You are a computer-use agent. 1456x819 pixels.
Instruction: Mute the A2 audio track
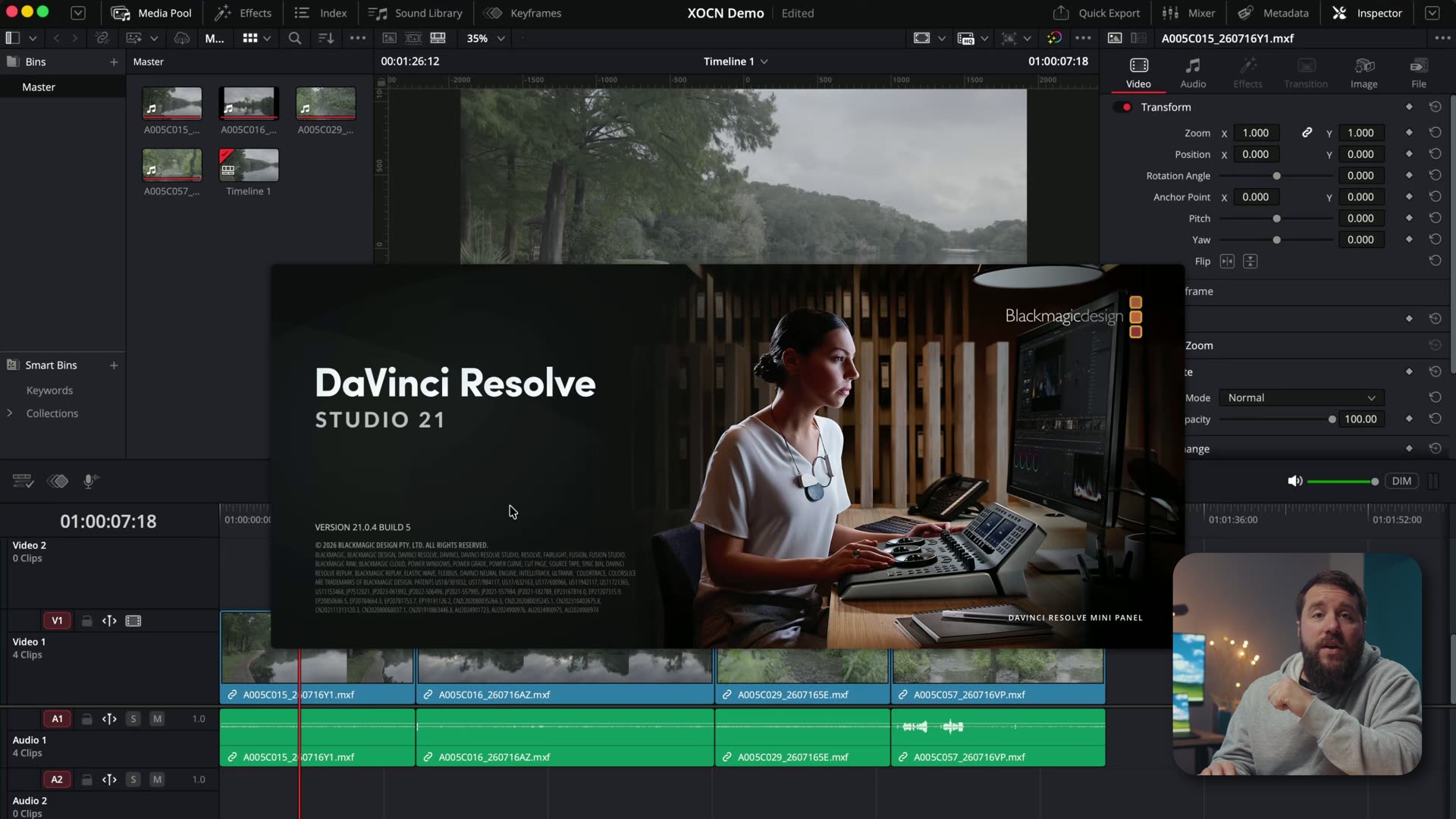pos(157,780)
